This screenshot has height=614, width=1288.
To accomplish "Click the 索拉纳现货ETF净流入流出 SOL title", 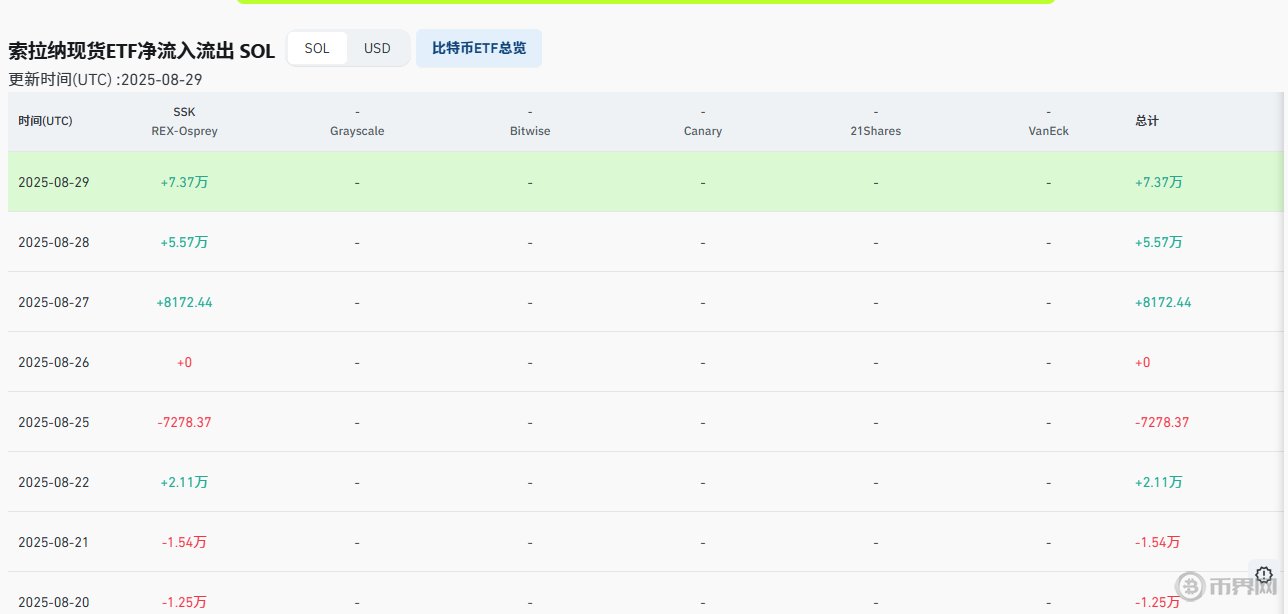I will pyautogui.click(x=141, y=51).
